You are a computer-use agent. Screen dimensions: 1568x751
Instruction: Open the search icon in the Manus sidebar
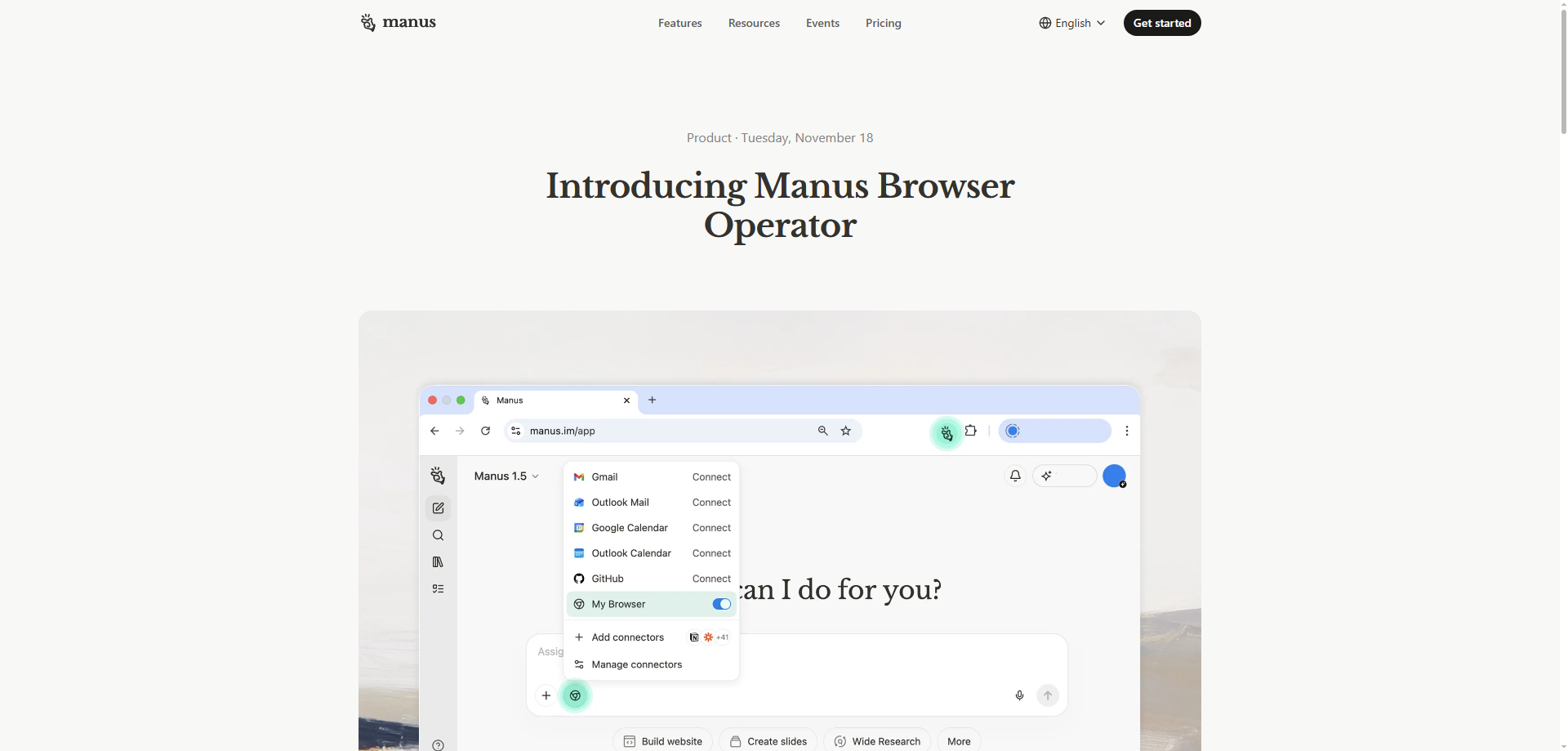tap(439, 535)
